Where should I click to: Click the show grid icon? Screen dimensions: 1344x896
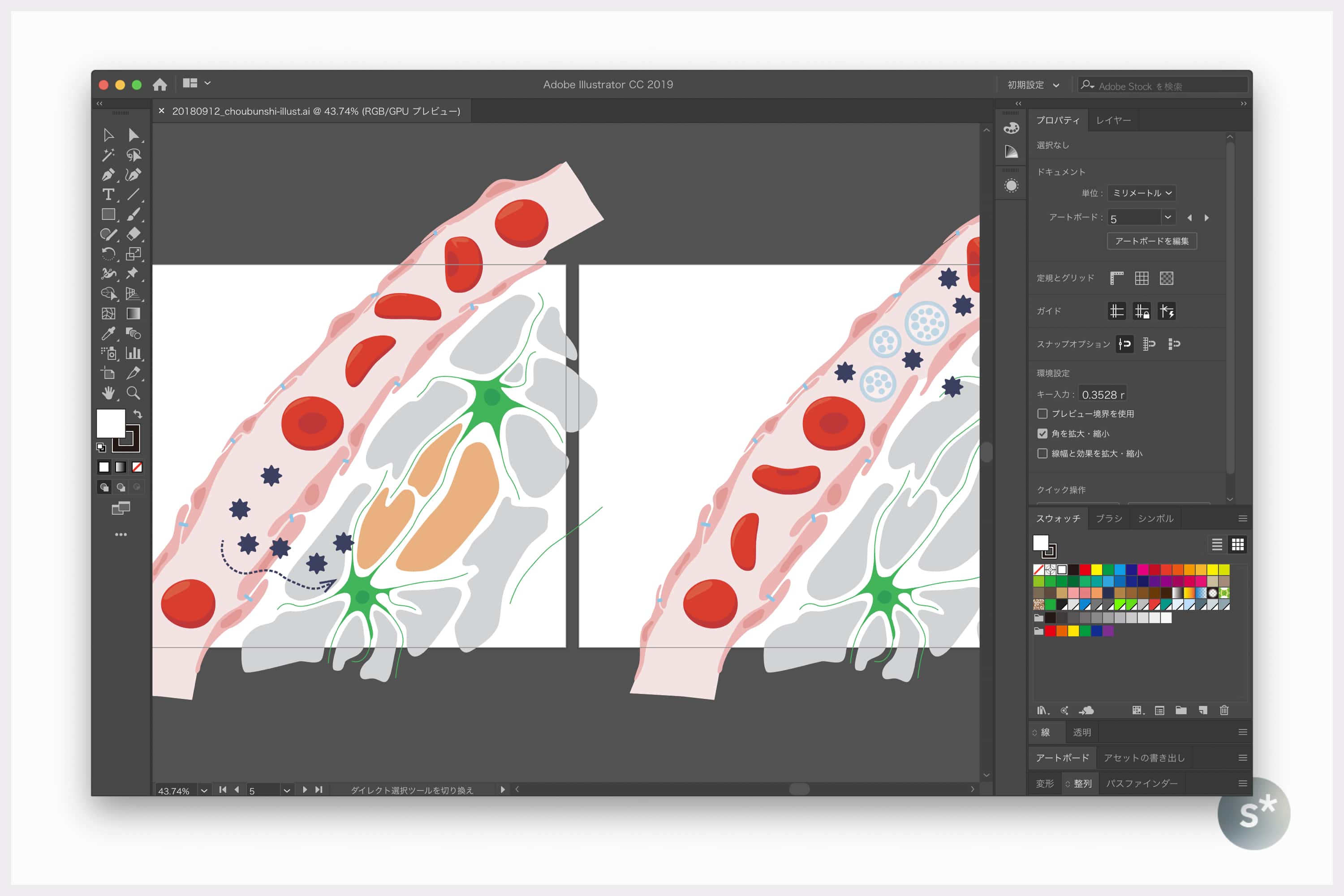(x=1141, y=278)
